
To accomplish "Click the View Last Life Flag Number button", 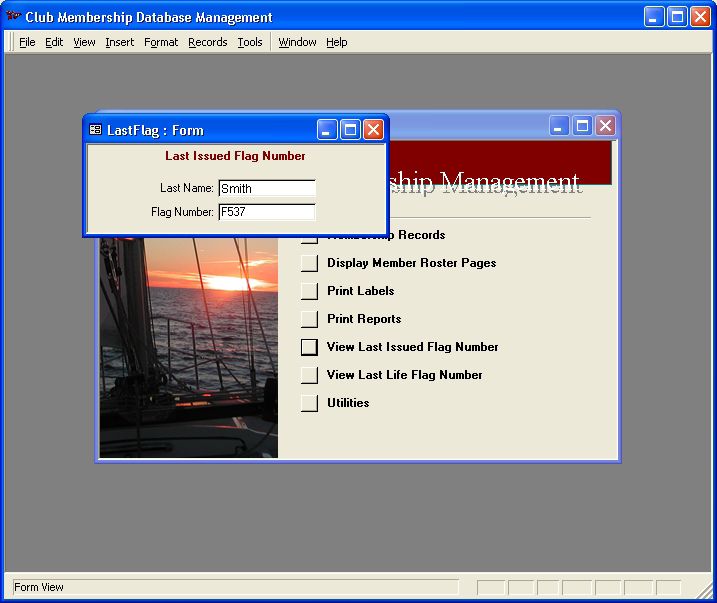I will [309, 375].
